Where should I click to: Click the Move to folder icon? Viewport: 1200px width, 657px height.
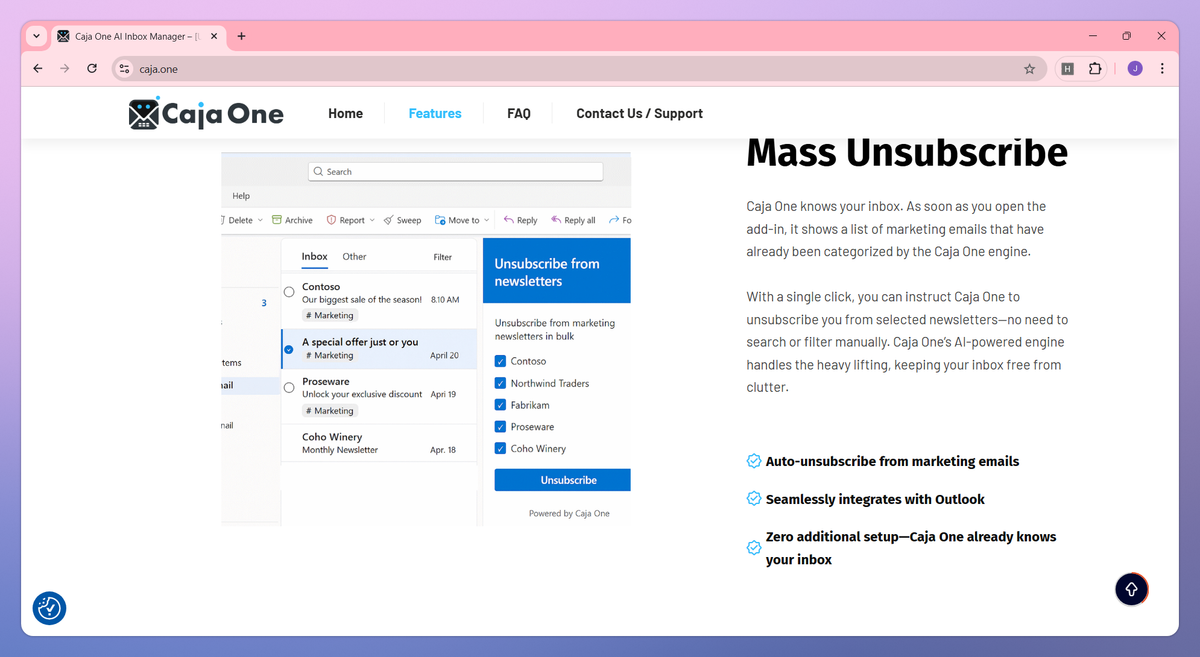440,220
